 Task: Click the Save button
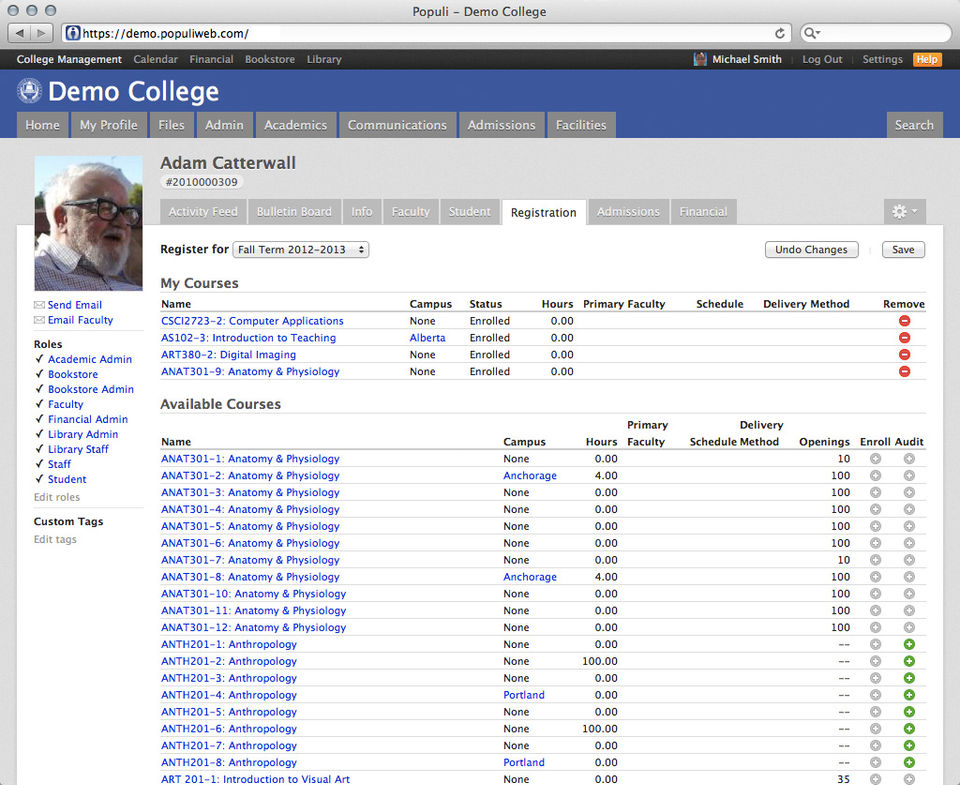click(903, 250)
